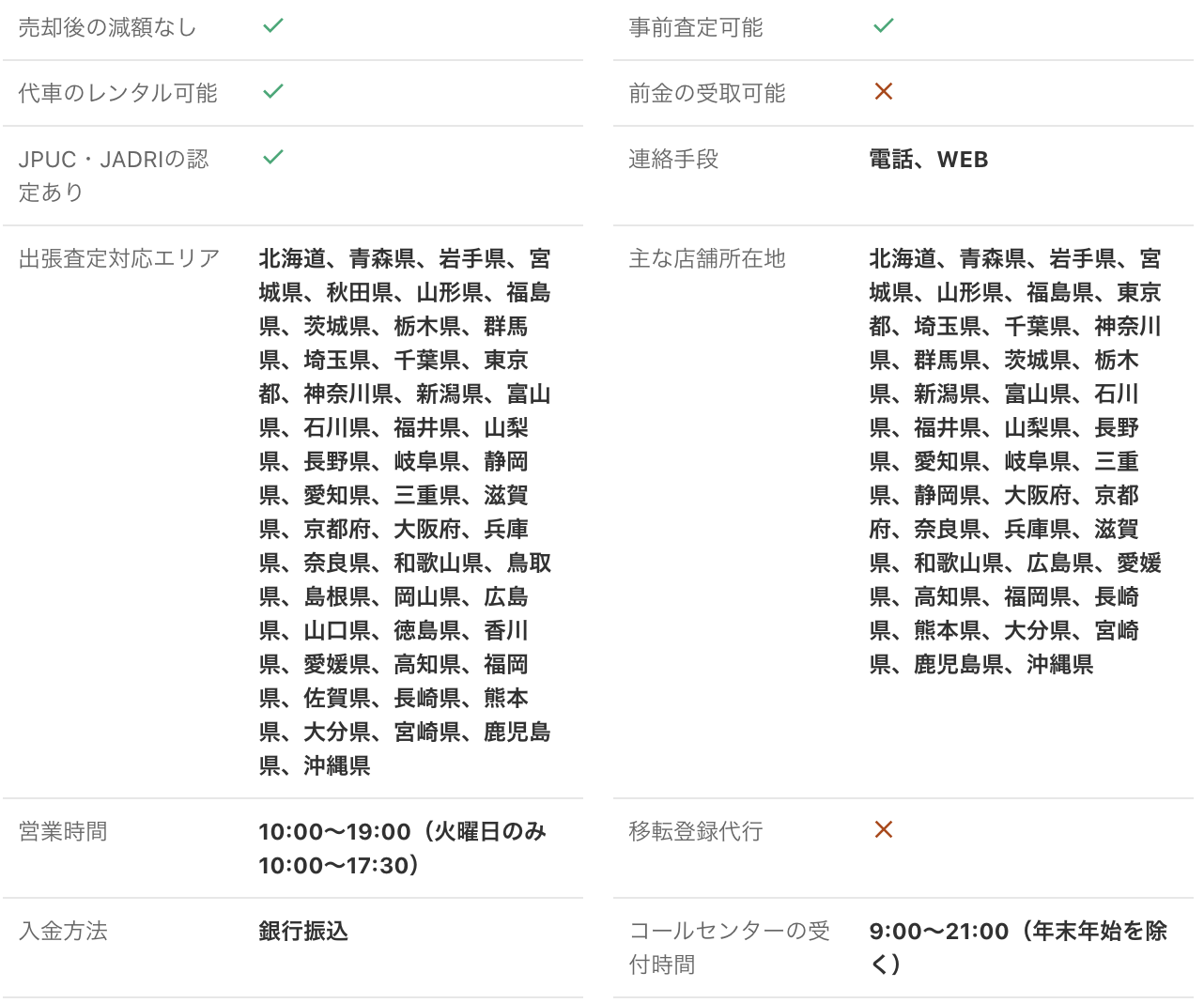The image size is (1204, 1003).
Task: Click the 出張査定対応エリア heading
Action: coord(119,259)
